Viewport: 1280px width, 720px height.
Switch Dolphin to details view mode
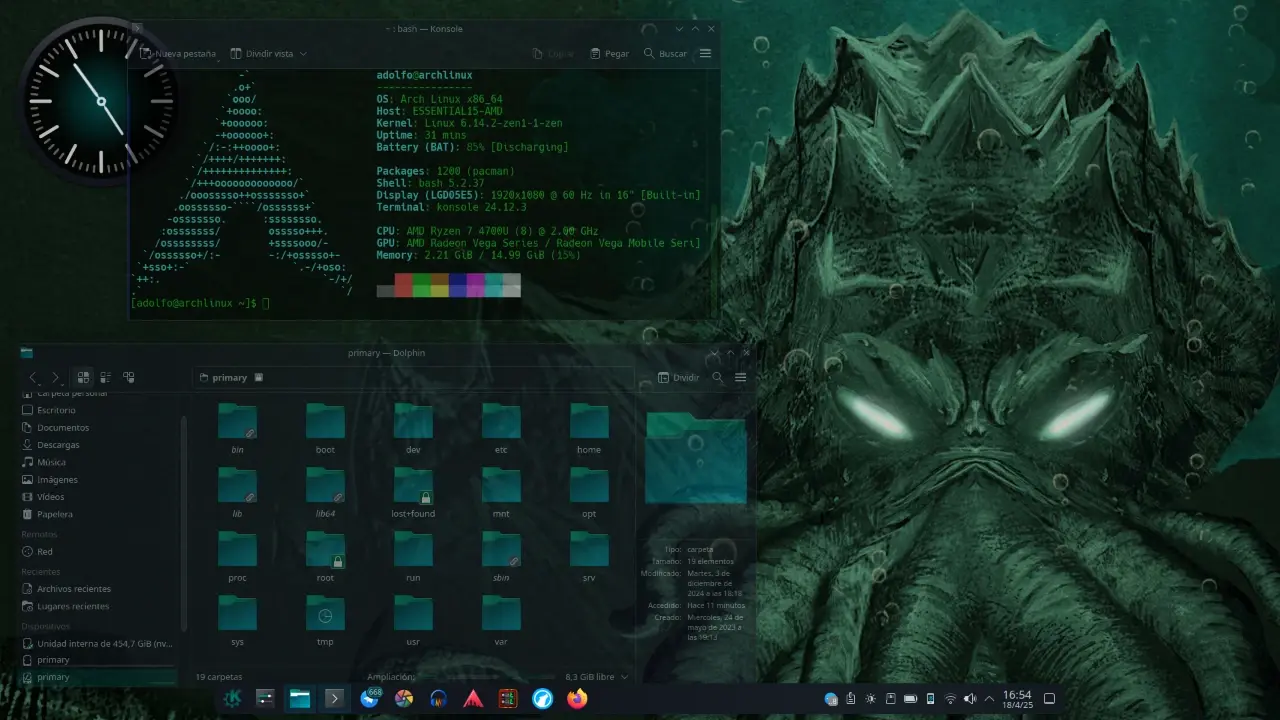point(128,377)
